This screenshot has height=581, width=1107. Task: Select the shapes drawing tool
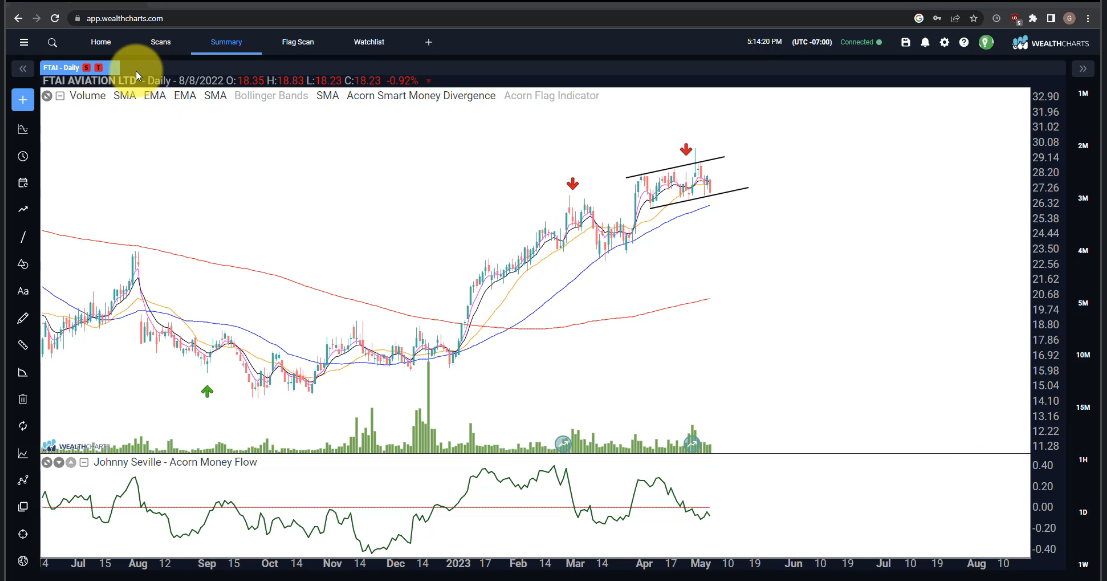(x=23, y=264)
